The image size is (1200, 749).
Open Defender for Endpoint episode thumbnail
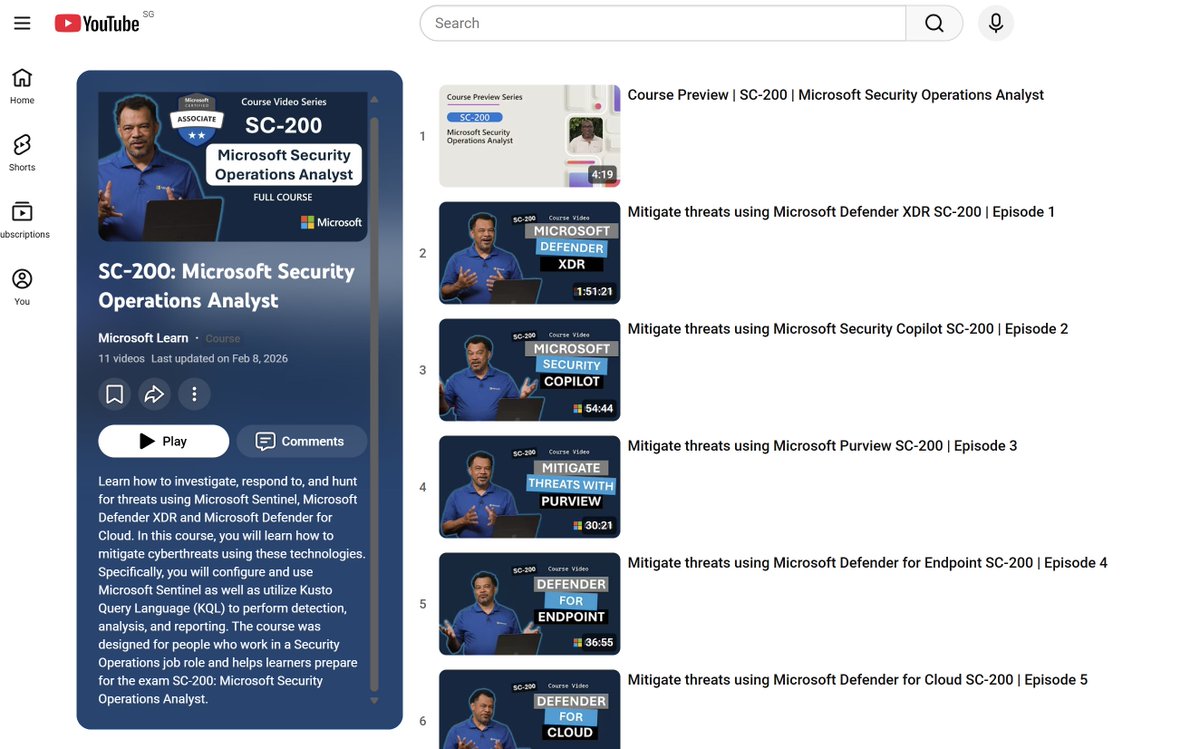(529, 604)
